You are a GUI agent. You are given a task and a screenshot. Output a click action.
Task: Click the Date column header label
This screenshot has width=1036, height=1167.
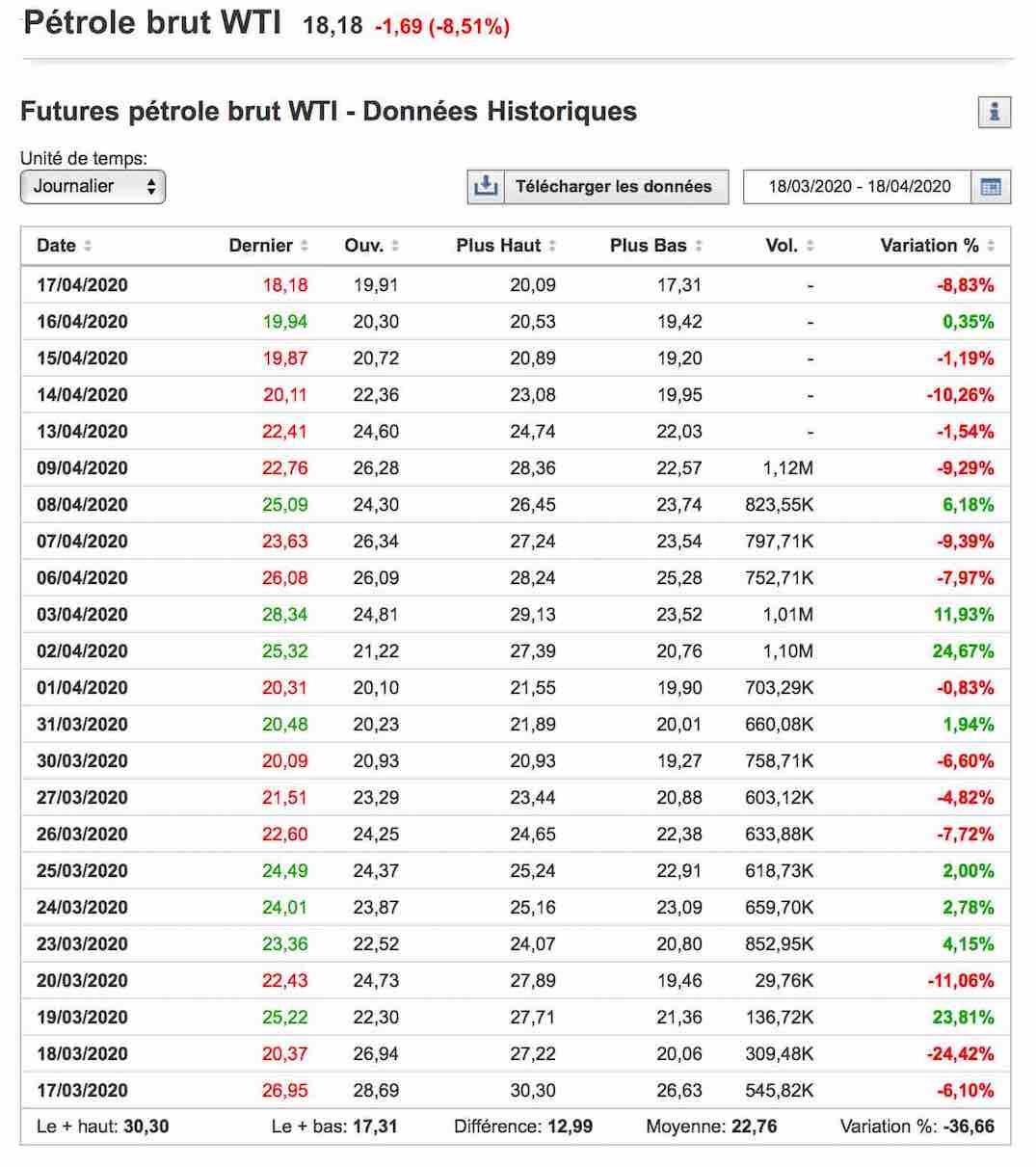coord(56,246)
